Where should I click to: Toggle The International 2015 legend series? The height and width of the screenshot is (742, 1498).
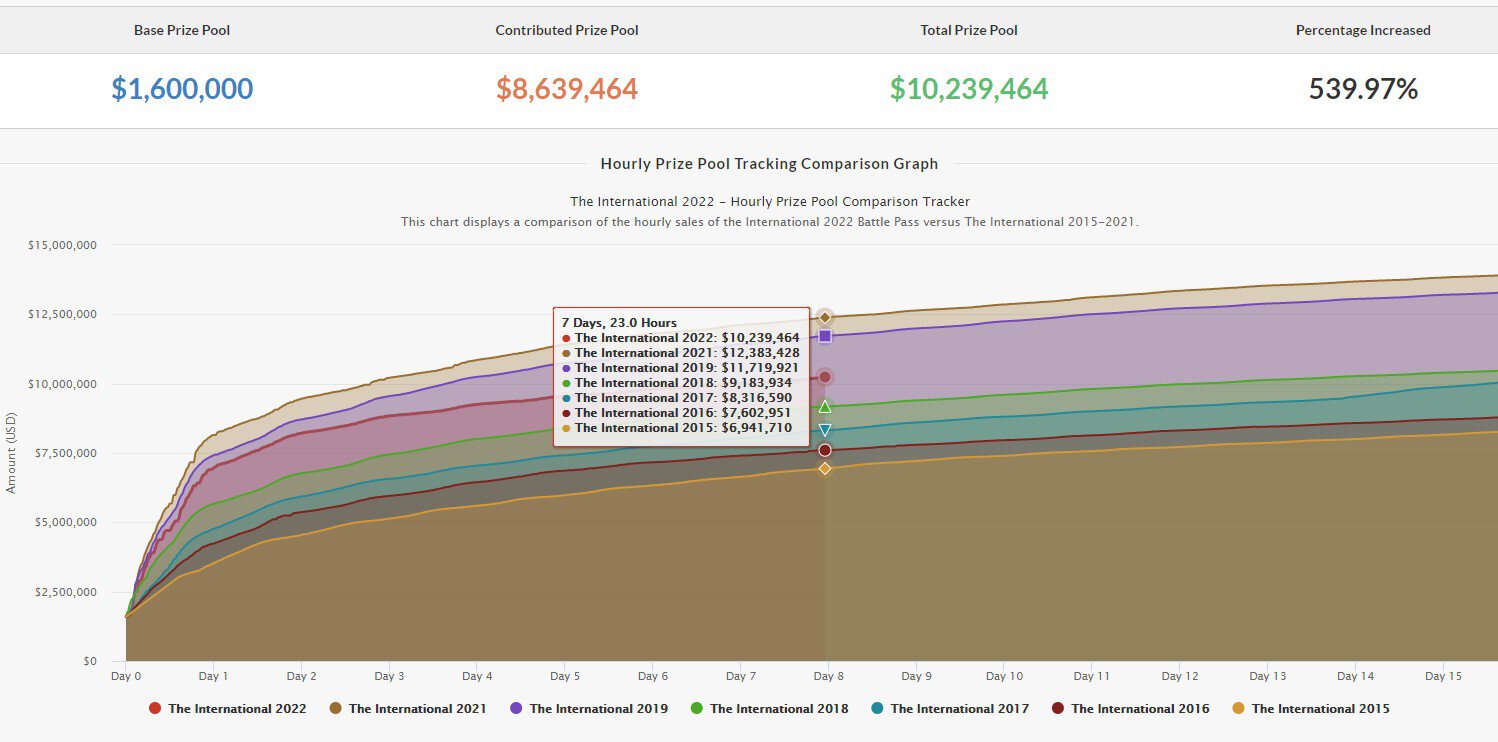tap(1311, 708)
